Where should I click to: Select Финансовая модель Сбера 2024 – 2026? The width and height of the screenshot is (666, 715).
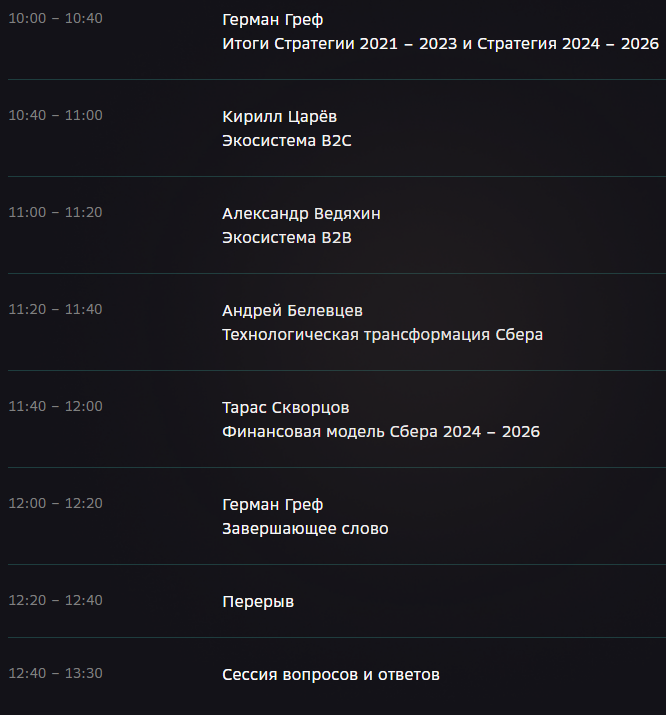coord(381,432)
